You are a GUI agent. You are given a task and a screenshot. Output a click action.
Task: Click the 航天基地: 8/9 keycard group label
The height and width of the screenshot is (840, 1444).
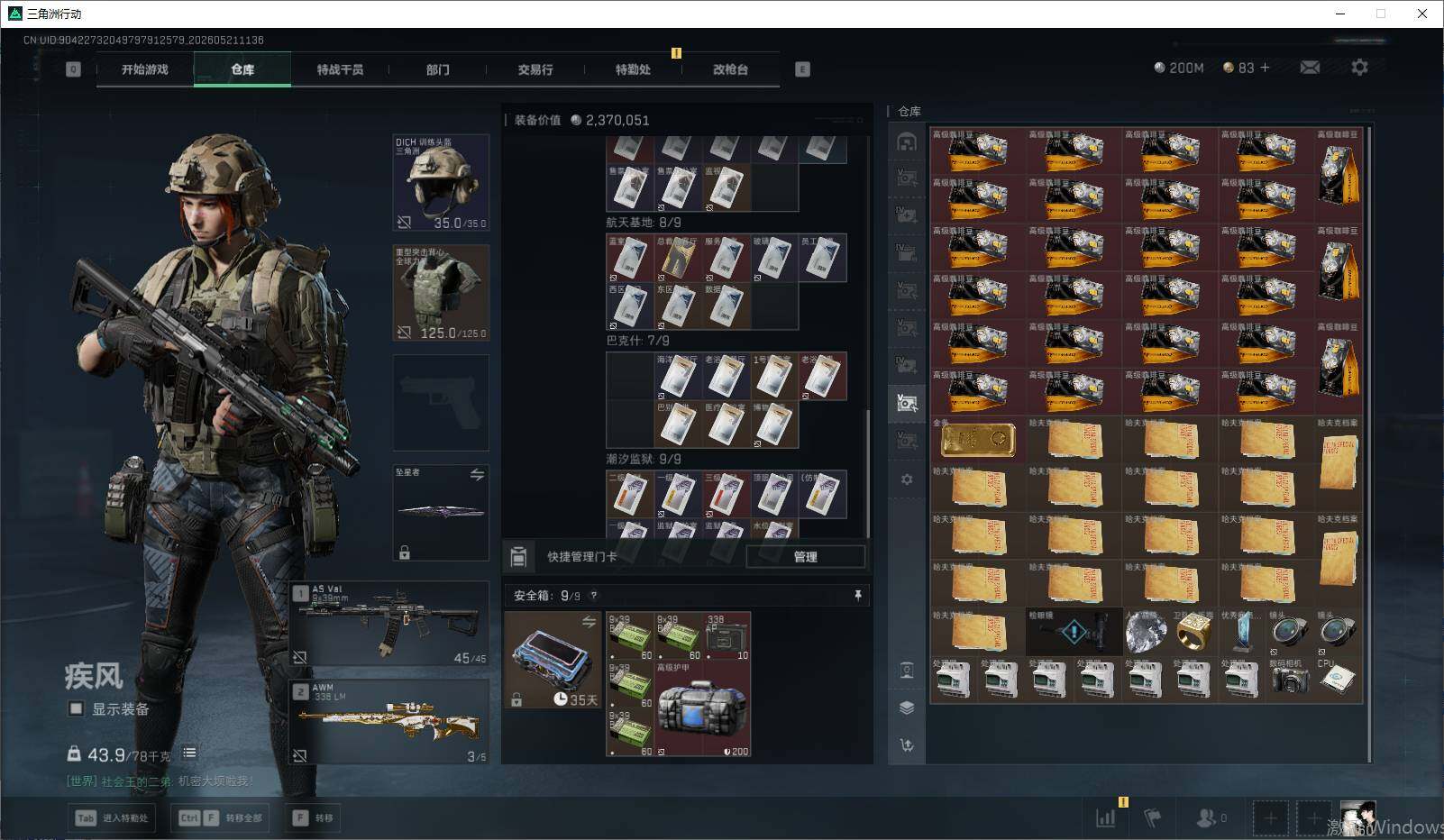coord(644,223)
